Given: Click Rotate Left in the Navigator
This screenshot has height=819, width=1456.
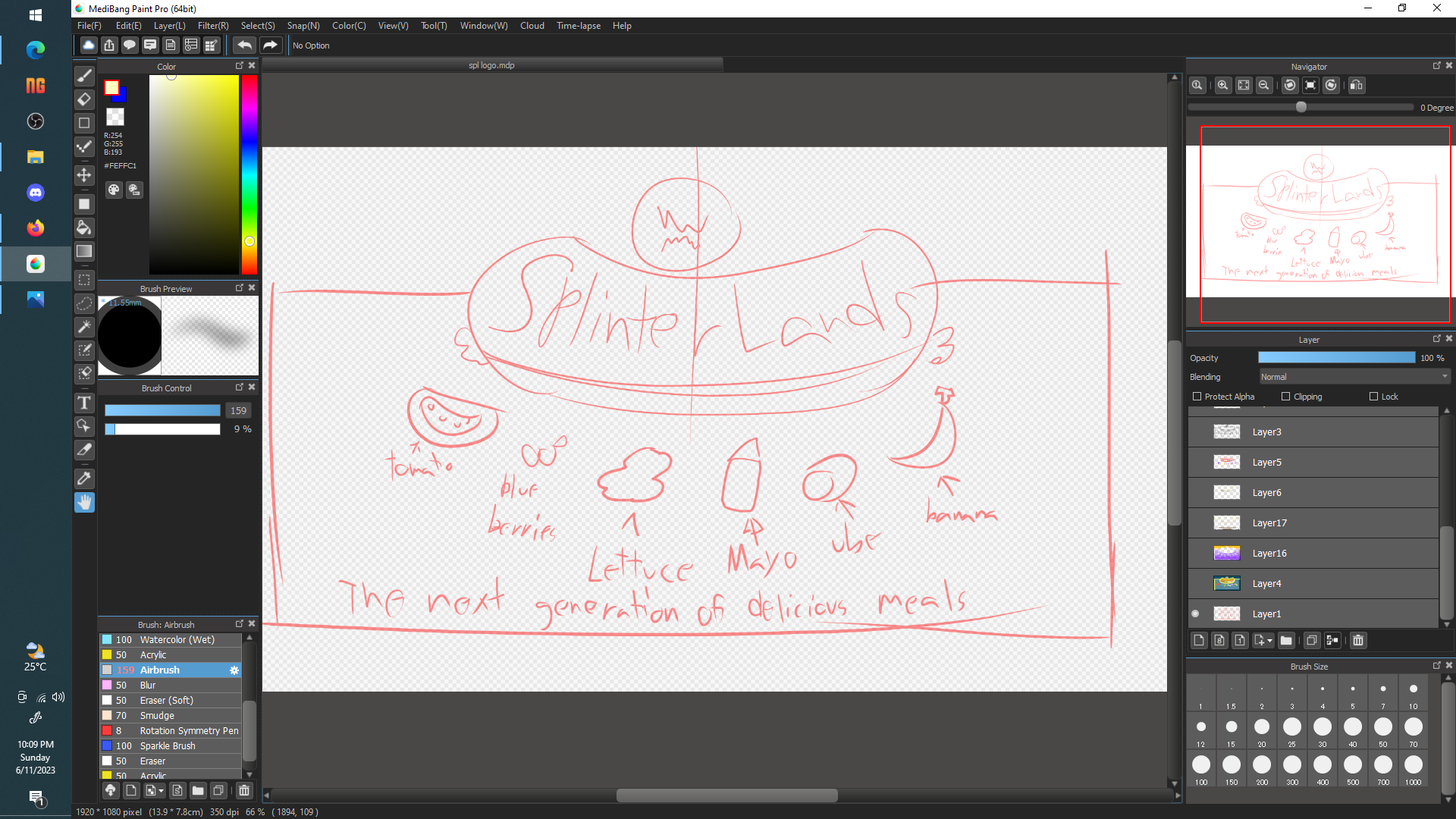Looking at the screenshot, I should click(x=1290, y=86).
